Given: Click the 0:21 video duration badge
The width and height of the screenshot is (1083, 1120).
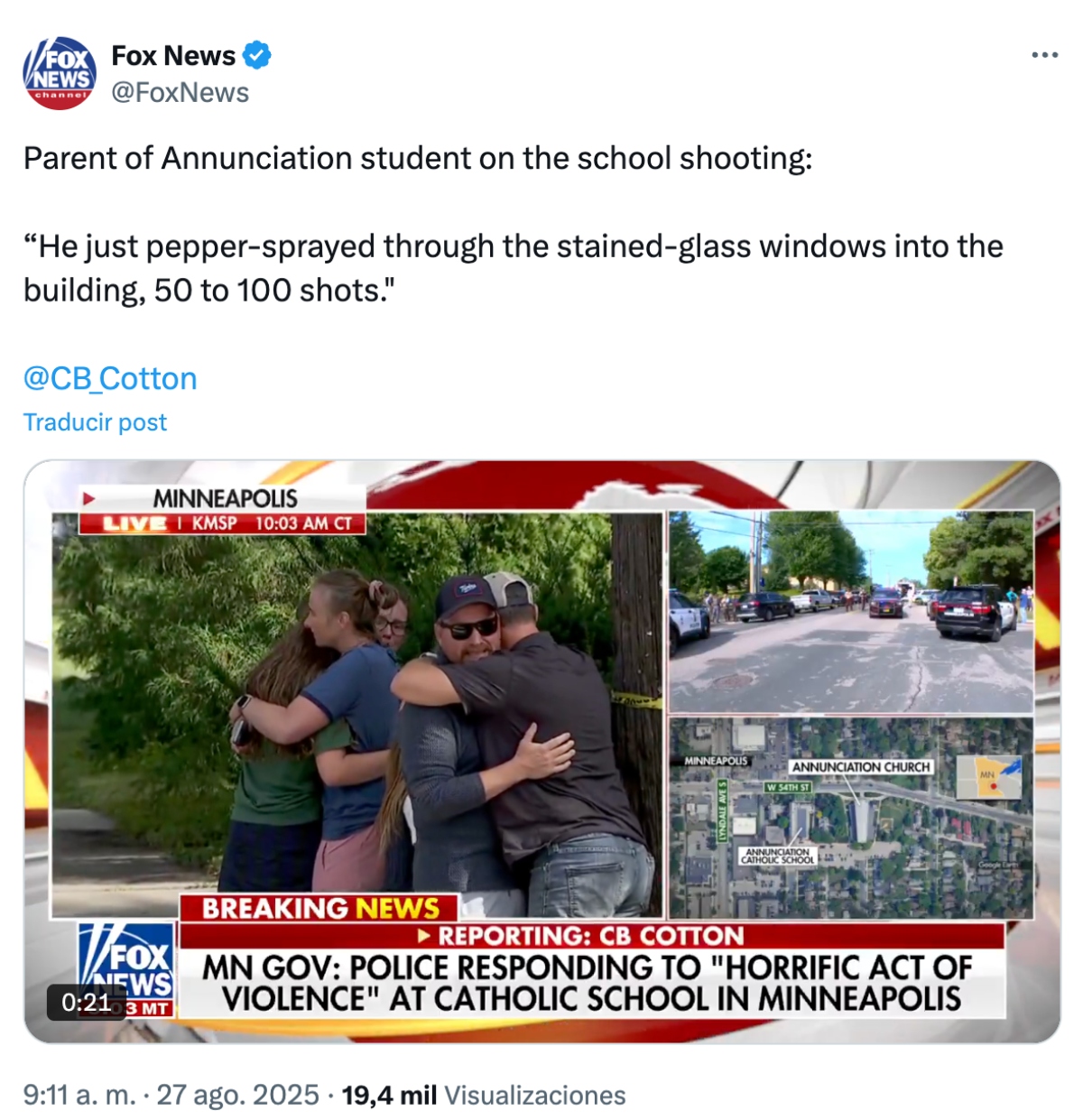Looking at the screenshot, I should tap(86, 1003).
